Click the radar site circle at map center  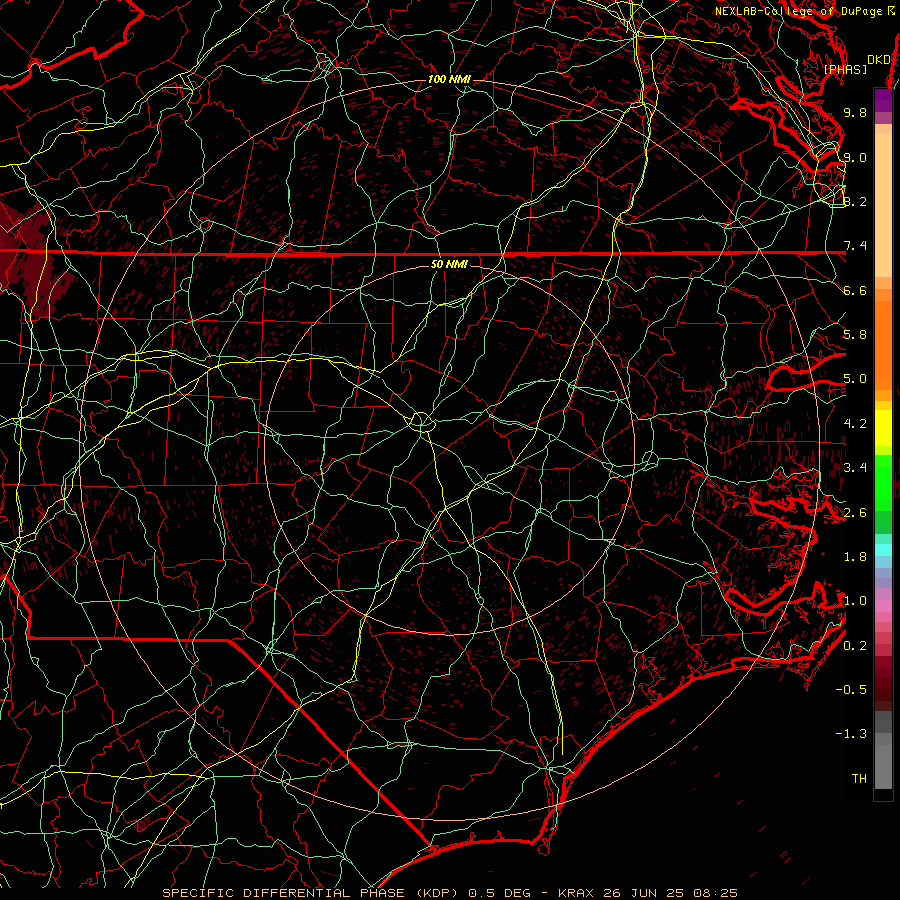click(421, 422)
